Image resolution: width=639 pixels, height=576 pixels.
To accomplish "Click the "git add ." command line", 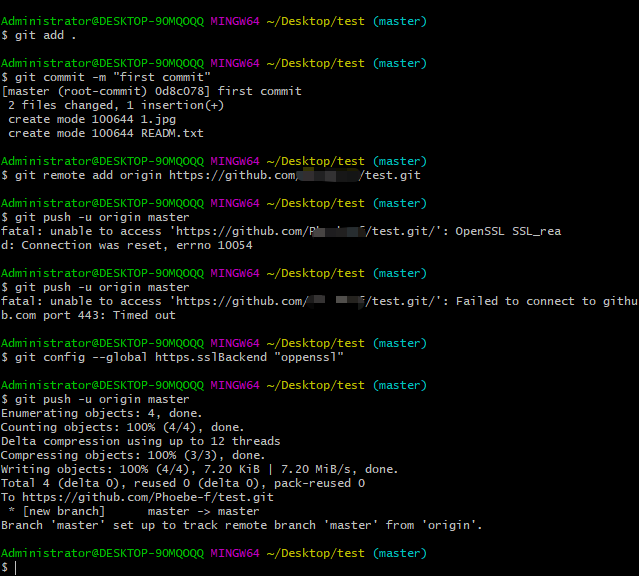I will (x=39, y=35).
